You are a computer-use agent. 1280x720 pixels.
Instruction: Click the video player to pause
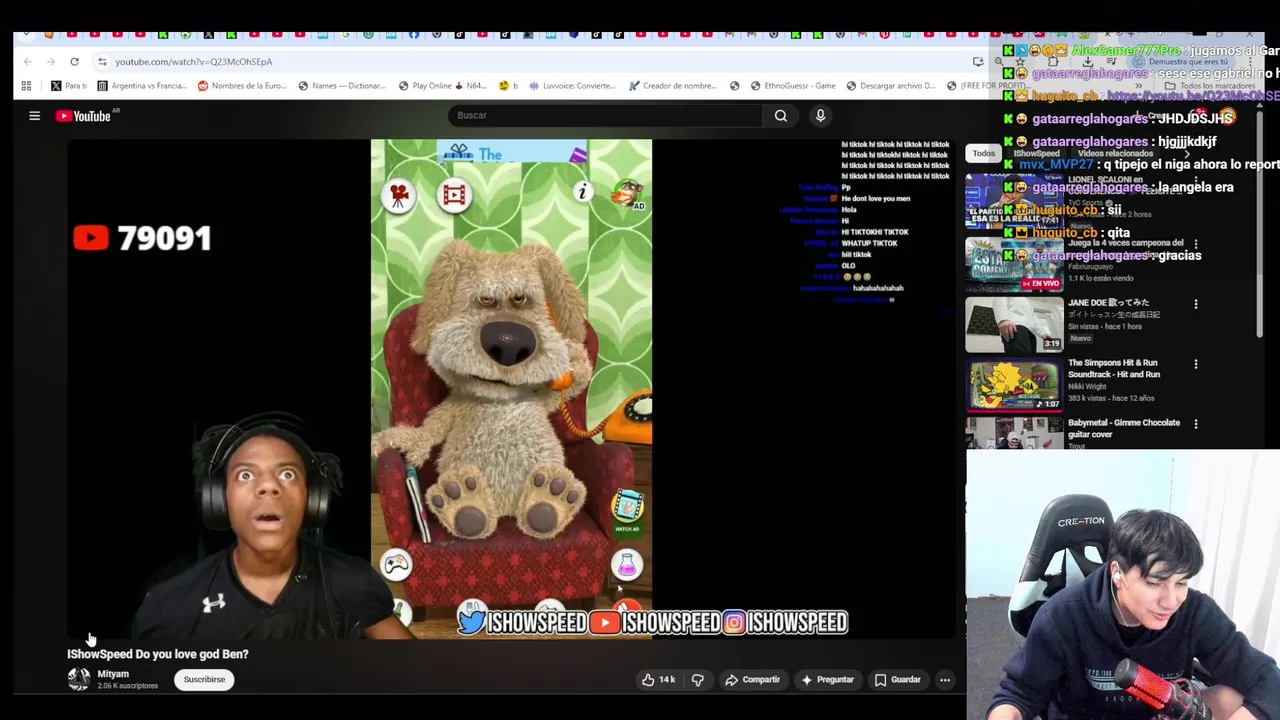click(x=511, y=389)
